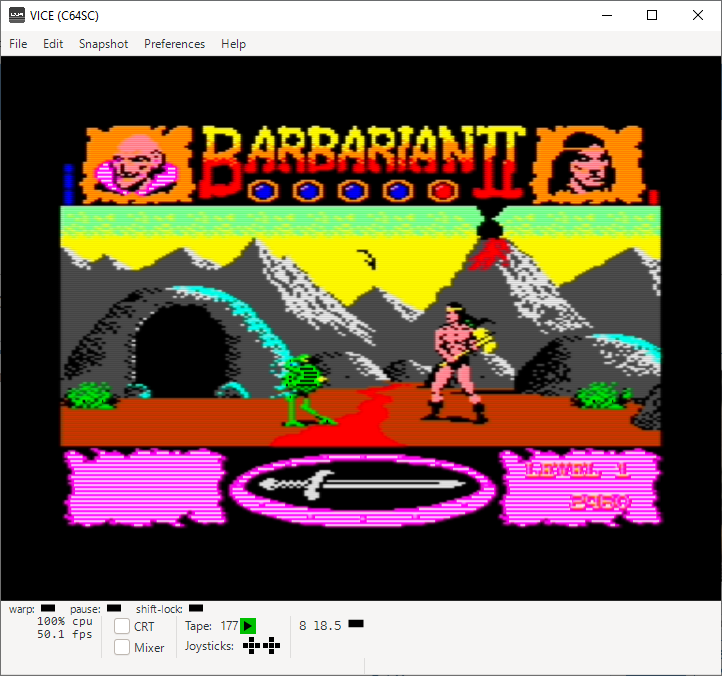Click the 100% cpu readout
The width and height of the screenshot is (722, 676).
(65, 621)
